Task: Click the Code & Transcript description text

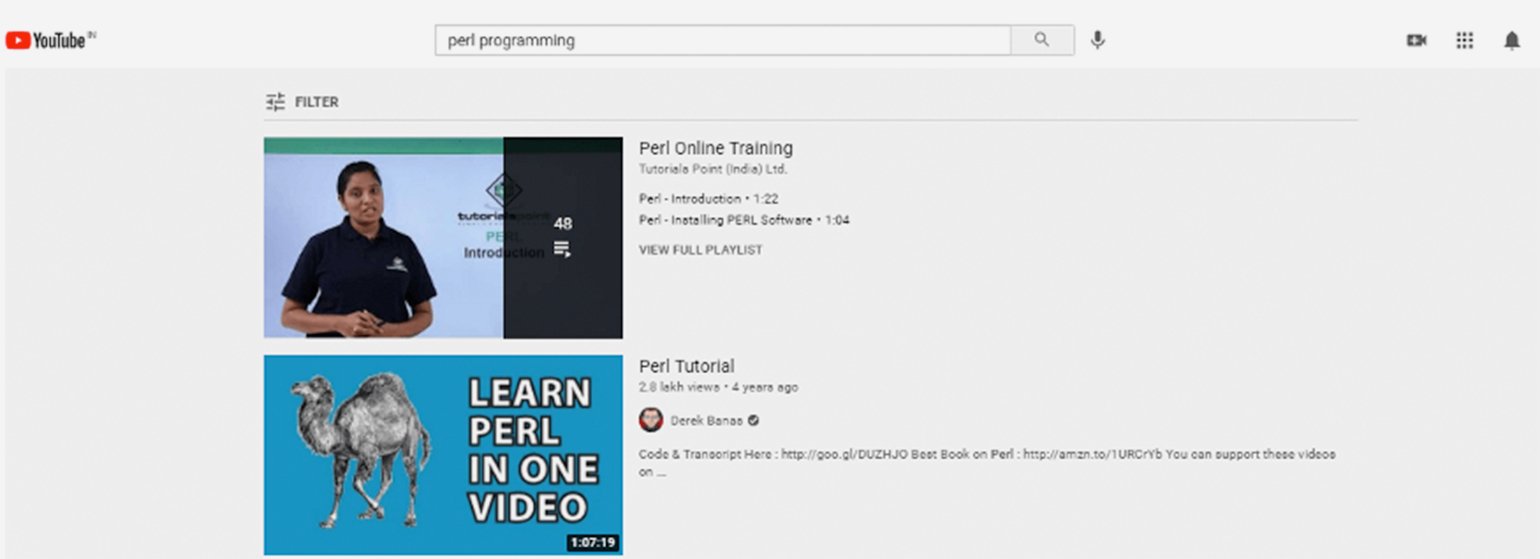Action: (987, 462)
